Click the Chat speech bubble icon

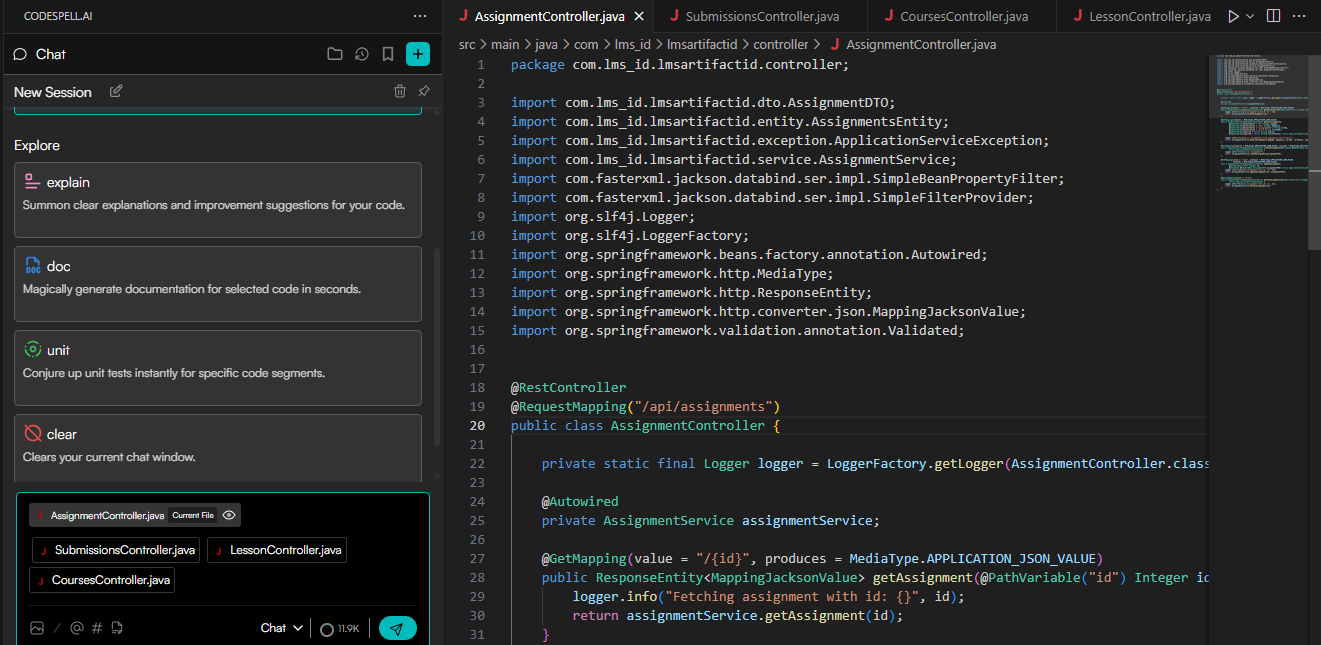point(20,54)
